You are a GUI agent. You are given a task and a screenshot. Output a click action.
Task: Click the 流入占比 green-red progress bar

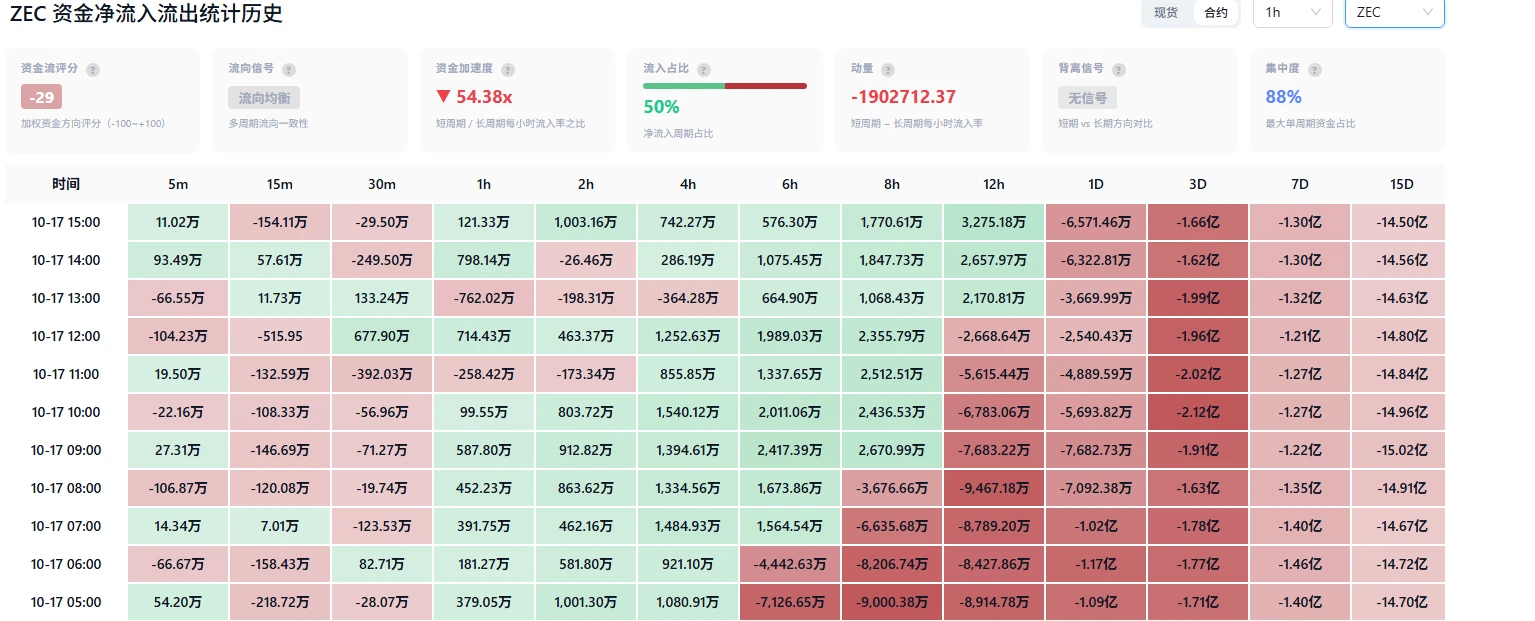[x=725, y=86]
